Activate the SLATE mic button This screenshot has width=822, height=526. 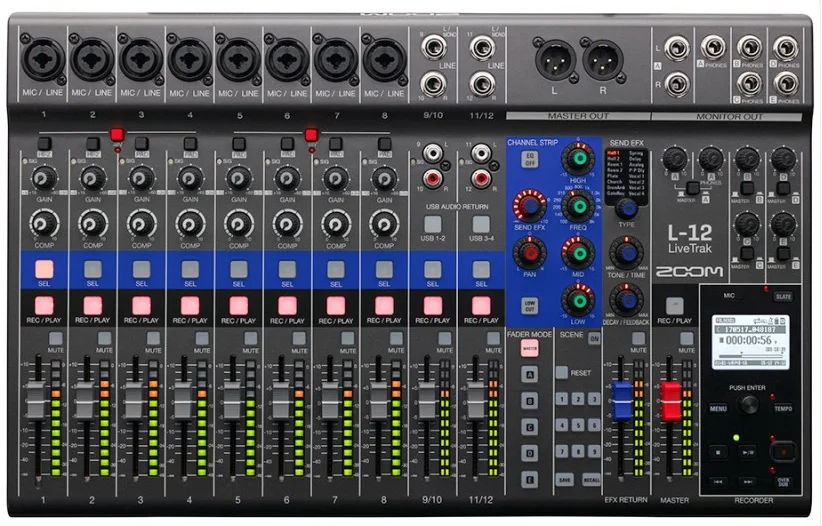pyautogui.click(x=783, y=297)
